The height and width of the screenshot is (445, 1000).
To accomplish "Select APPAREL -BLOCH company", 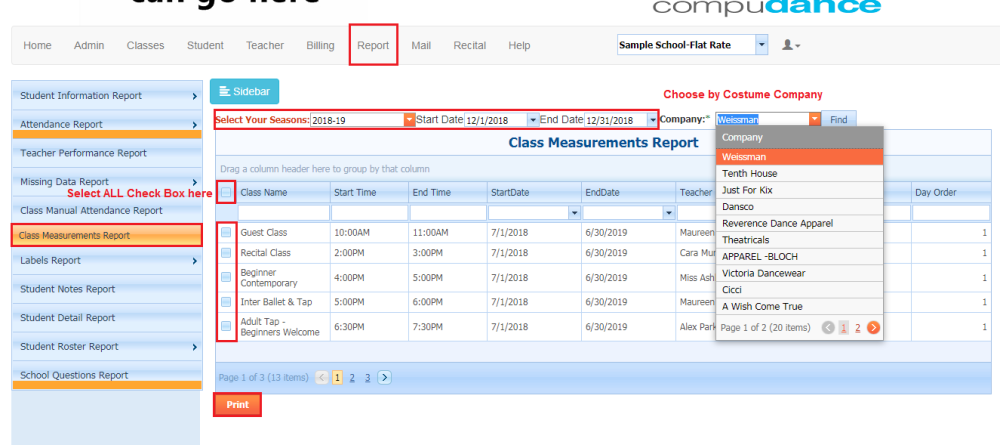I will [x=799, y=256].
